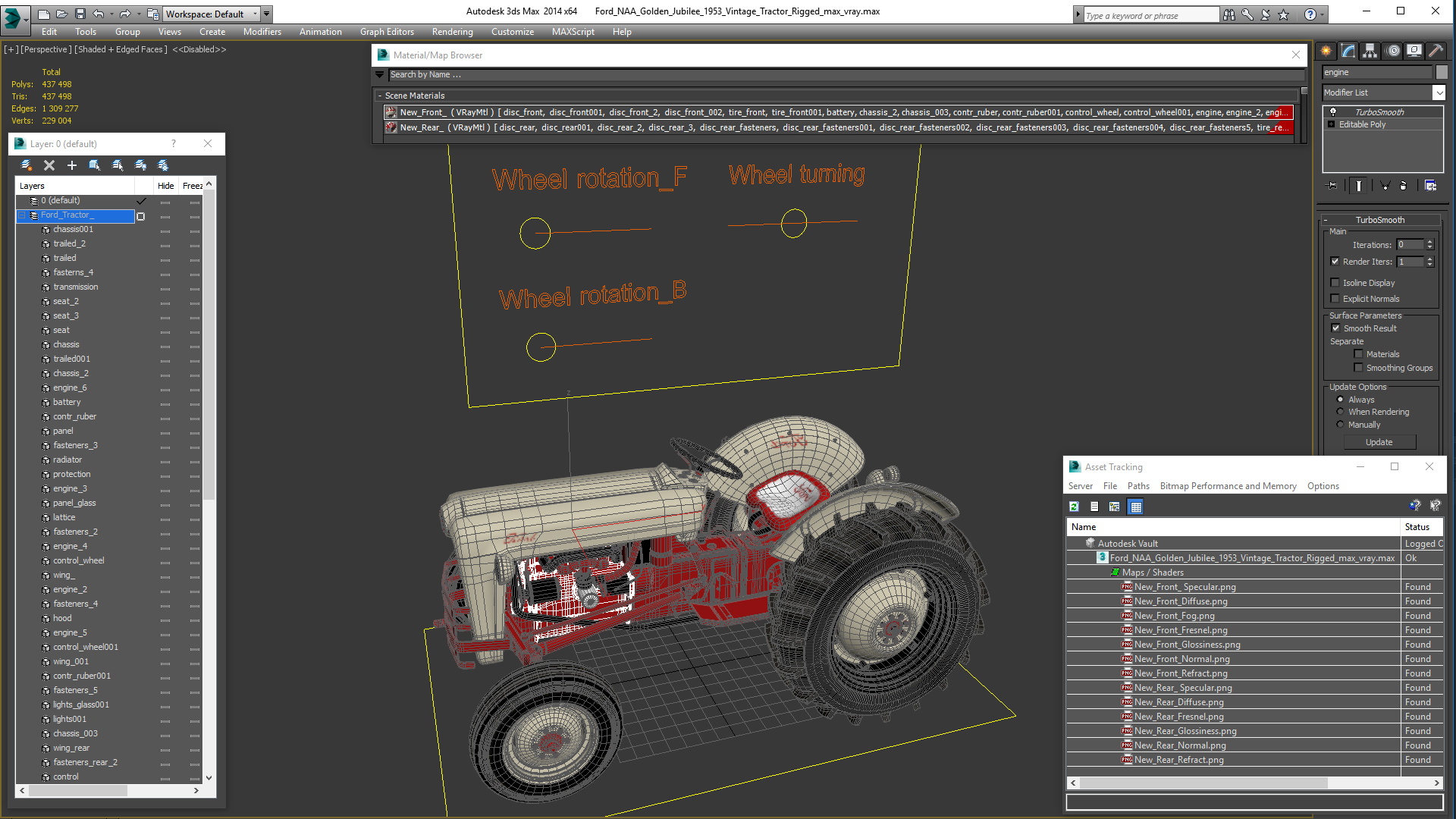Open the help dropdown arrow
Image resolution: width=1456 pixels, height=819 pixels.
coord(1323,14)
